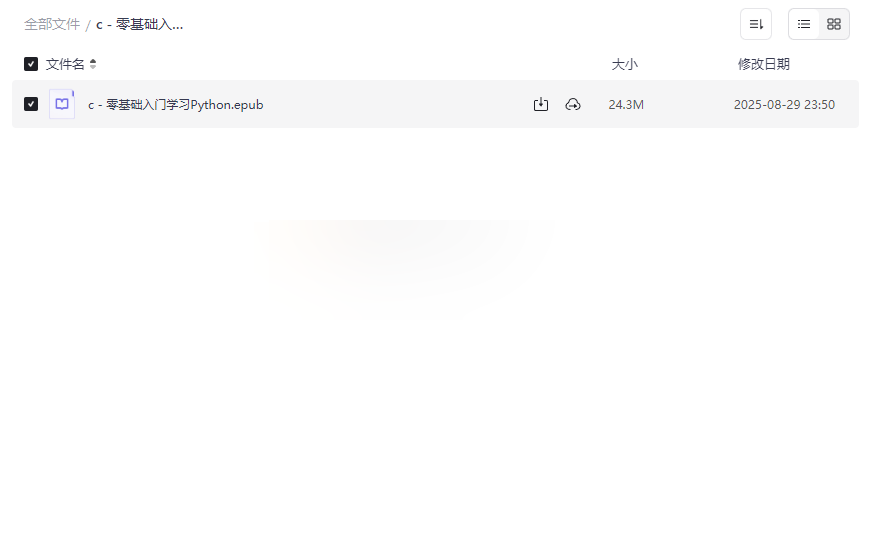Click the slash separator in breadcrumb

[x=88, y=25]
